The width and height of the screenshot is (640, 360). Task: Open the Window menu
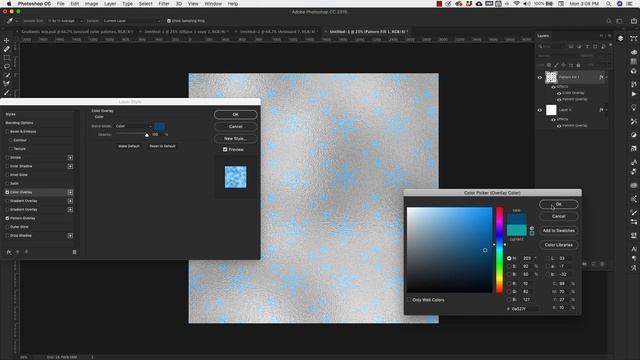(x=213, y=4)
